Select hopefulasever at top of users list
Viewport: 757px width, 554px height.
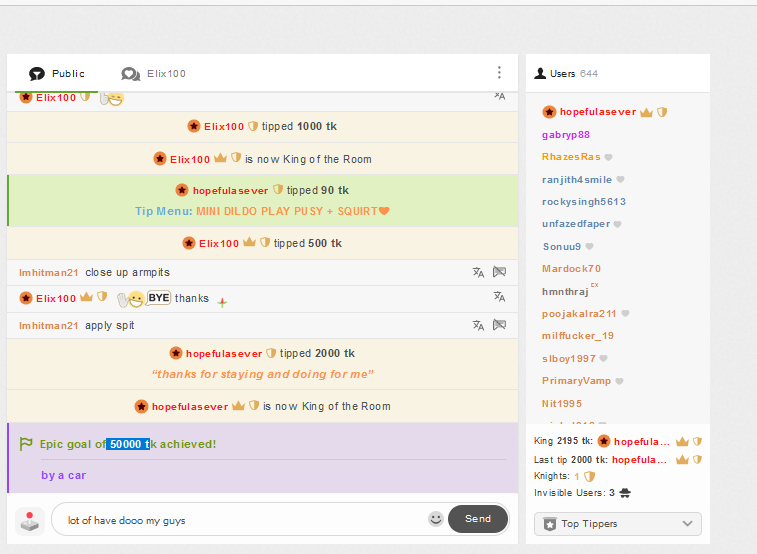click(x=597, y=112)
